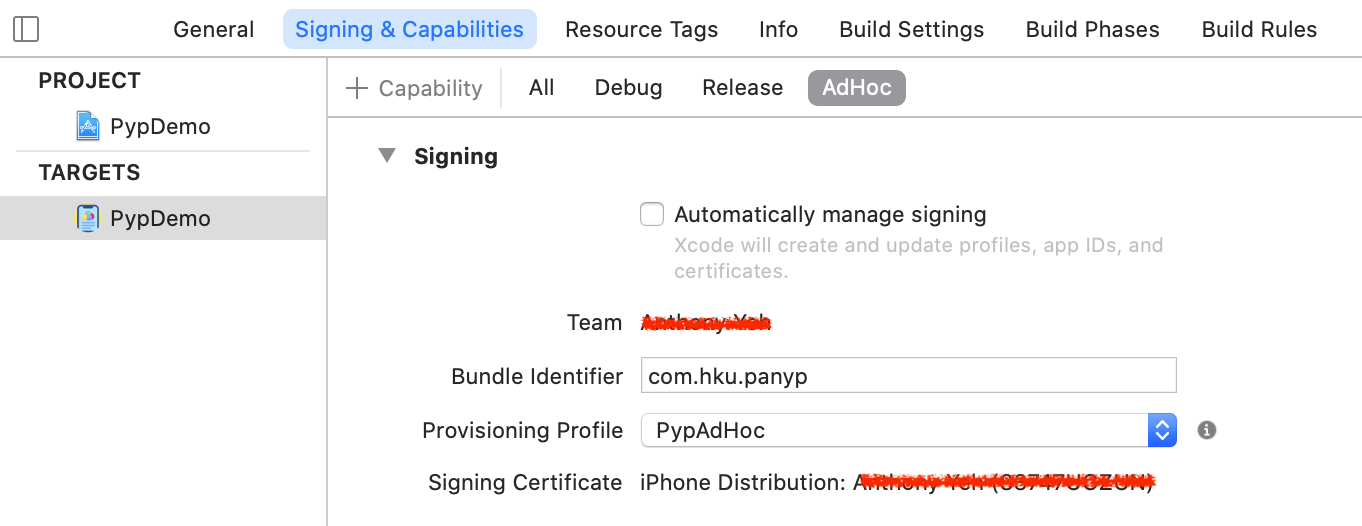
Task: Select the Debug configuration filter
Action: 628,88
